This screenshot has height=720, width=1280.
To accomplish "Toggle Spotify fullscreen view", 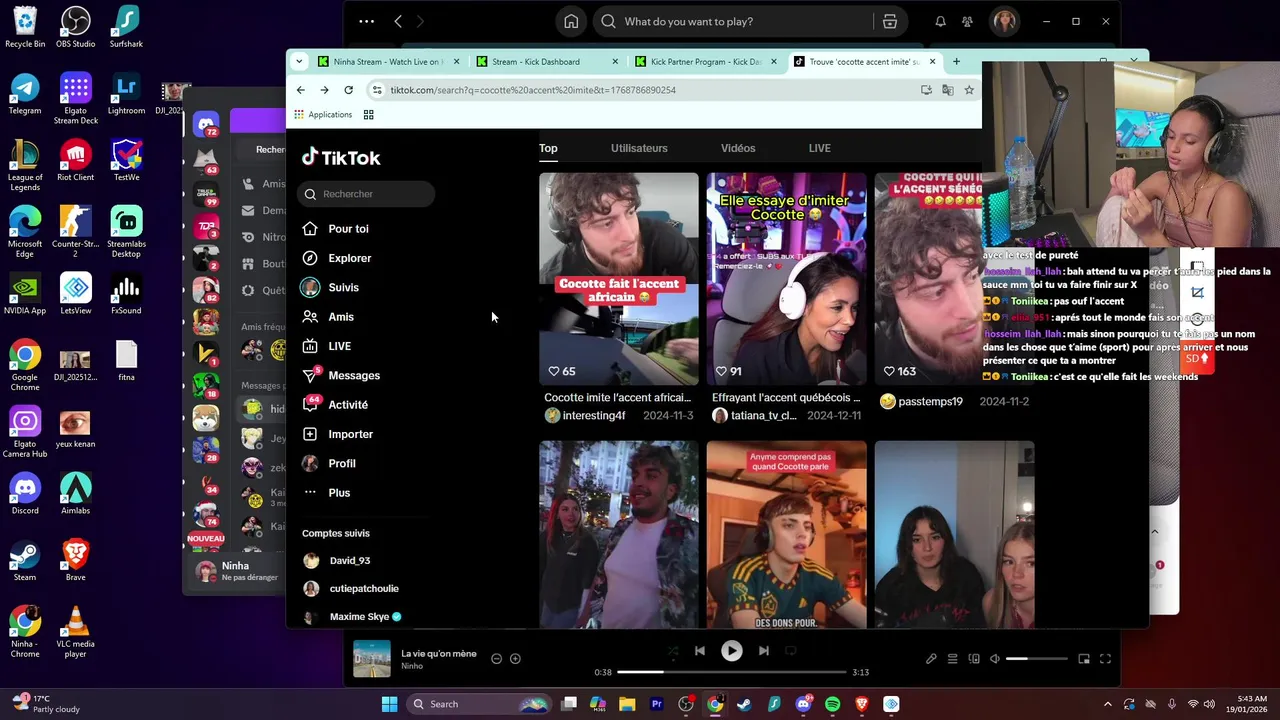I will (1105, 659).
